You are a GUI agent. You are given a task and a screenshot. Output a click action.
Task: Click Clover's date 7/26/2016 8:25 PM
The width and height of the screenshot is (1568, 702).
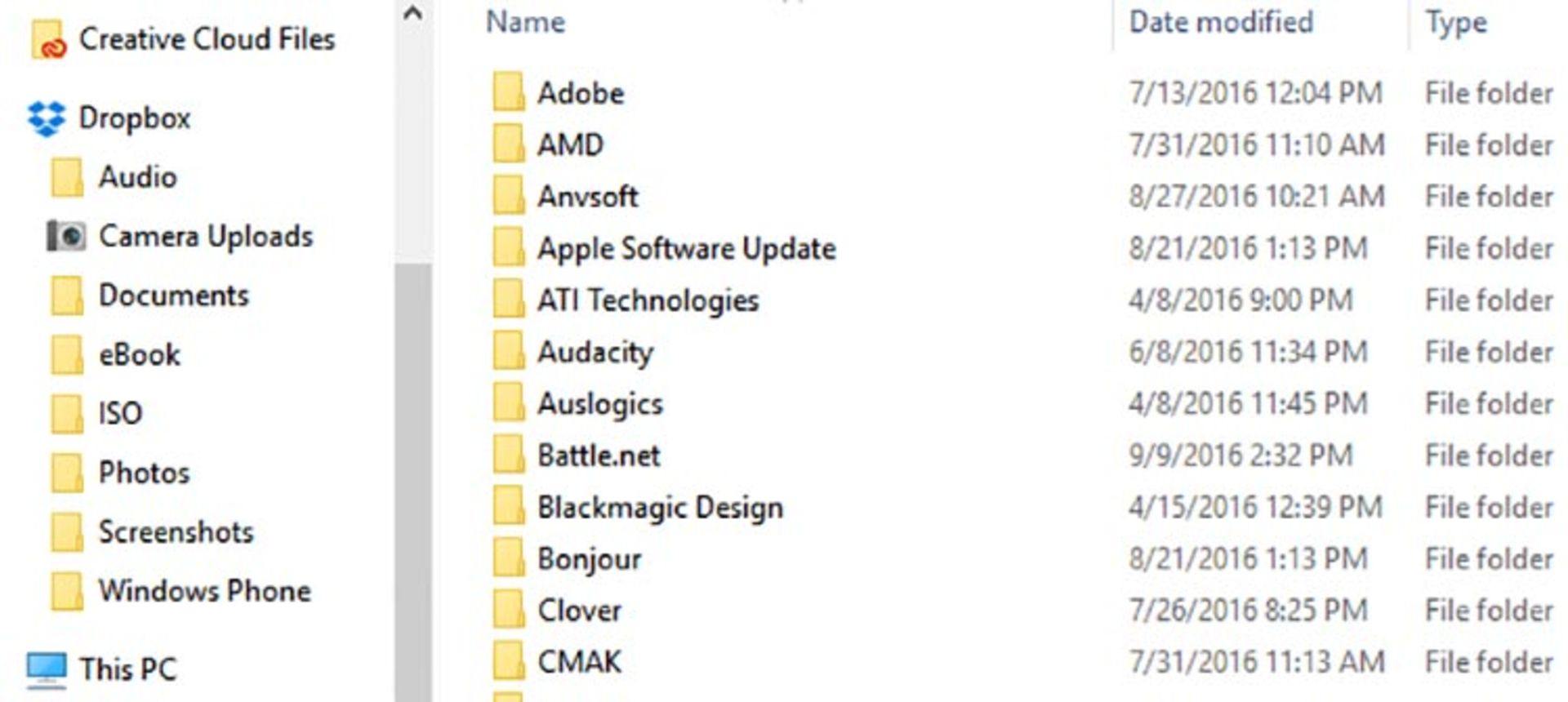click(x=1248, y=611)
